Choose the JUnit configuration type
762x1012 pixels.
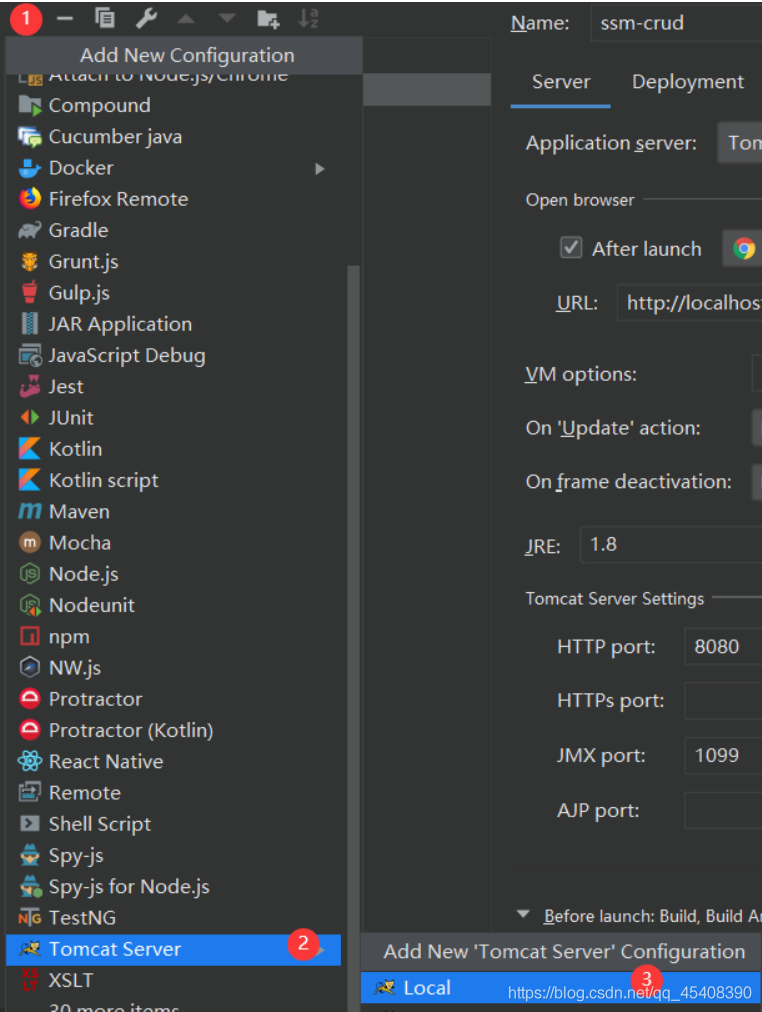173,418
